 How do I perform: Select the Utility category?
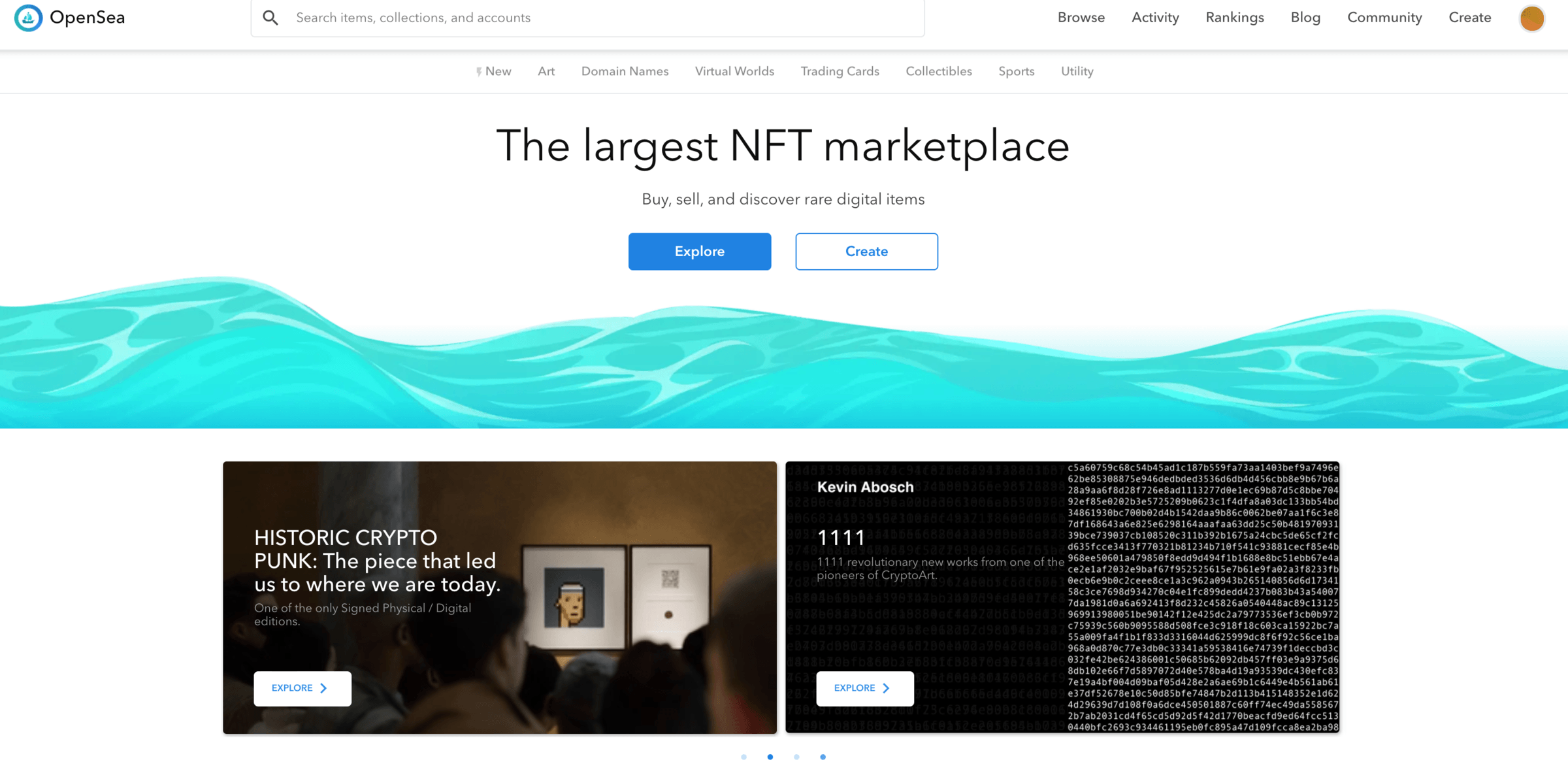(1077, 71)
